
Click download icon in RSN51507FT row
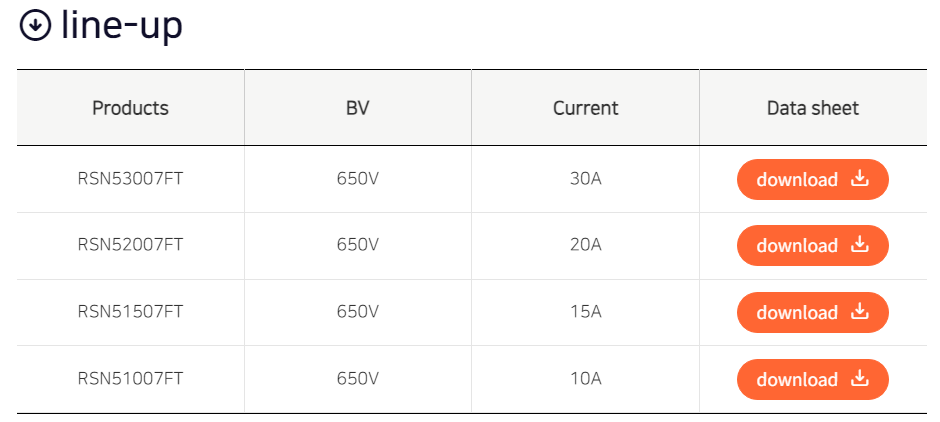859,312
